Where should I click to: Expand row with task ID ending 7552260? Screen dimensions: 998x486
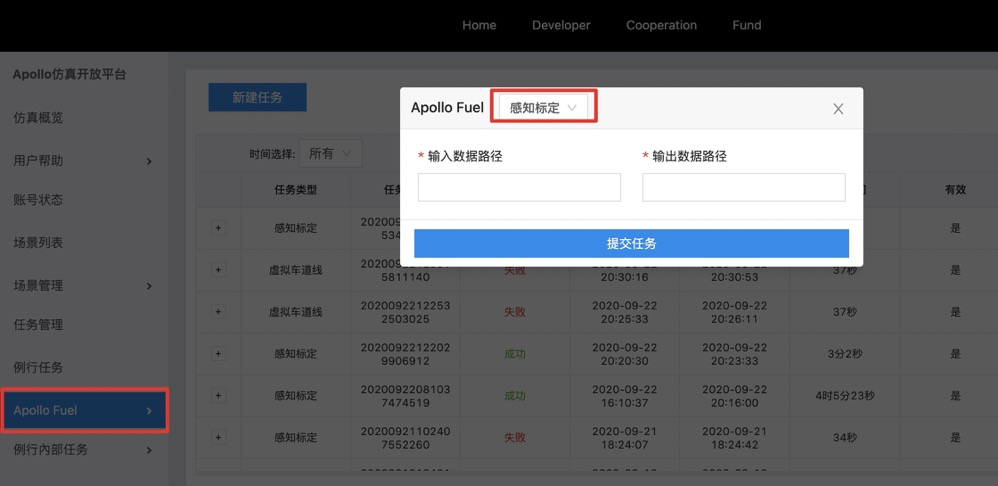(x=218, y=437)
